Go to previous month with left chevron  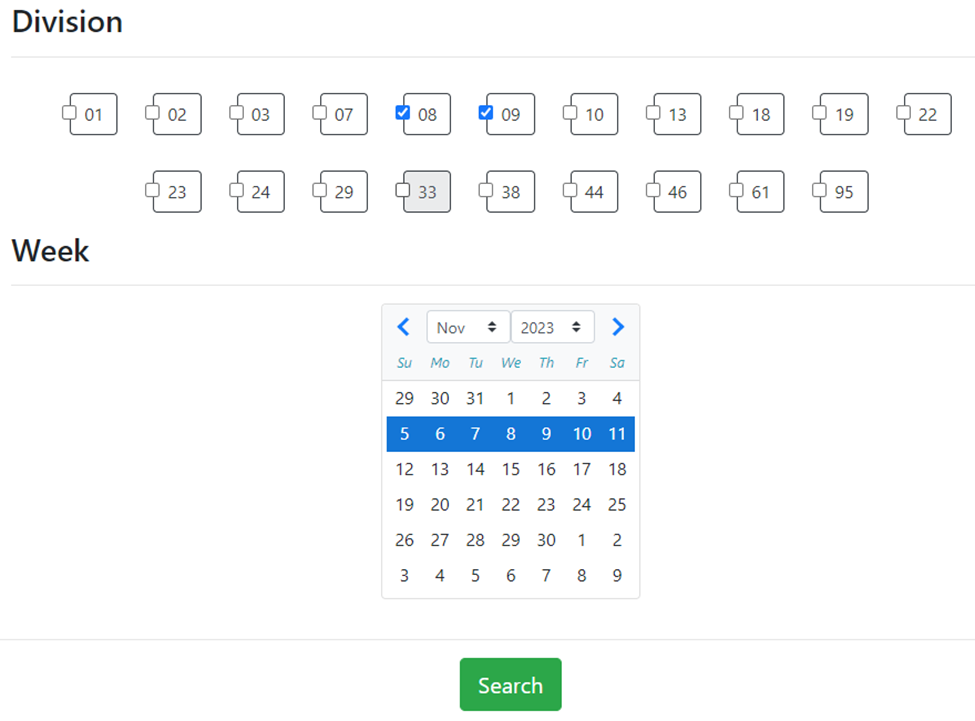pos(404,327)
